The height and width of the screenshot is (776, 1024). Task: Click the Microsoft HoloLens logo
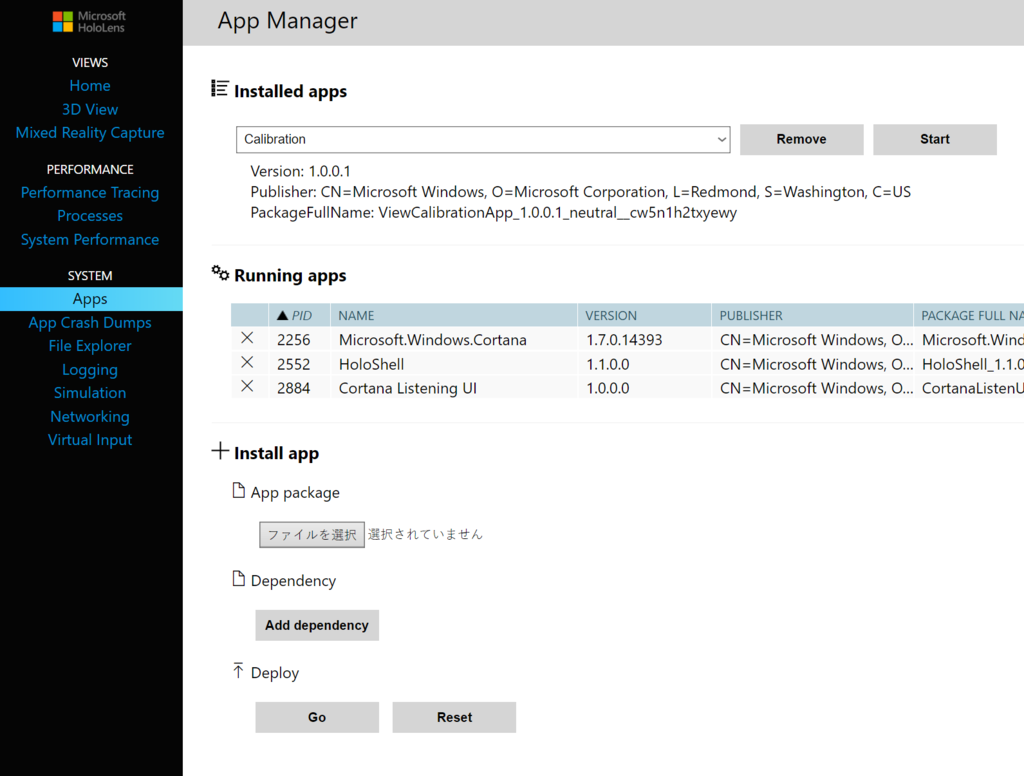(89, 22)
